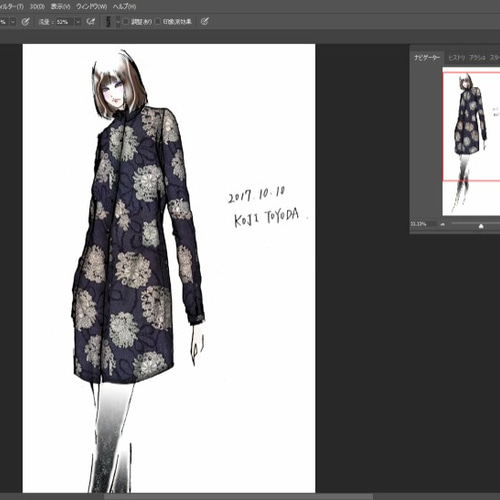This screenshot has height=500, width=500.
Task: Open the sample preset dropdown before 調整あり
Action: [x=118, y=22]
